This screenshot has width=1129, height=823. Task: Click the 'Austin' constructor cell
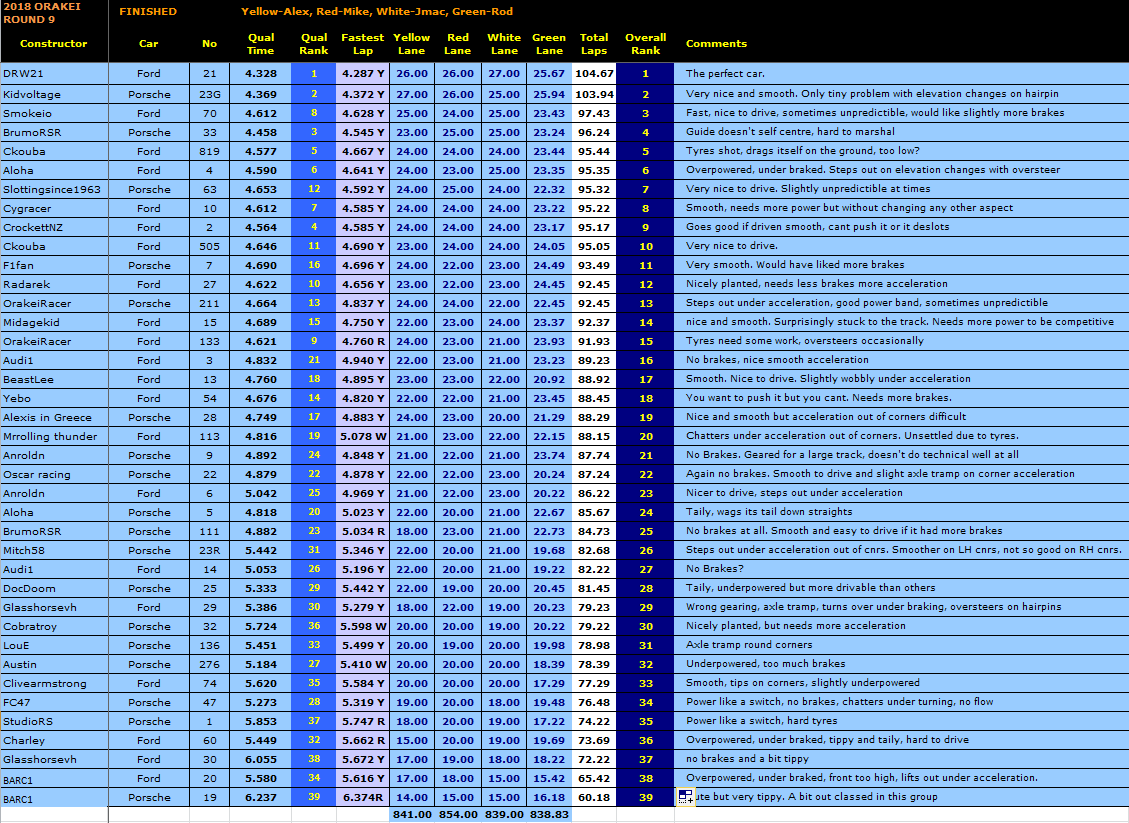point(55,665)
